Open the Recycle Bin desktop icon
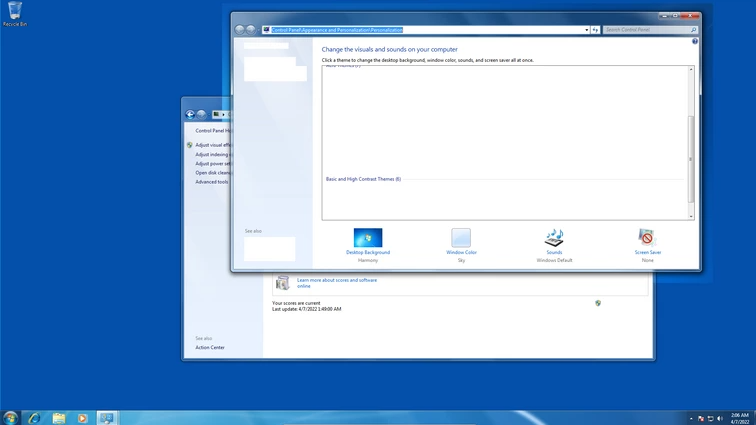The width and height of the screenshot is (756, 425). coord(14,14)
